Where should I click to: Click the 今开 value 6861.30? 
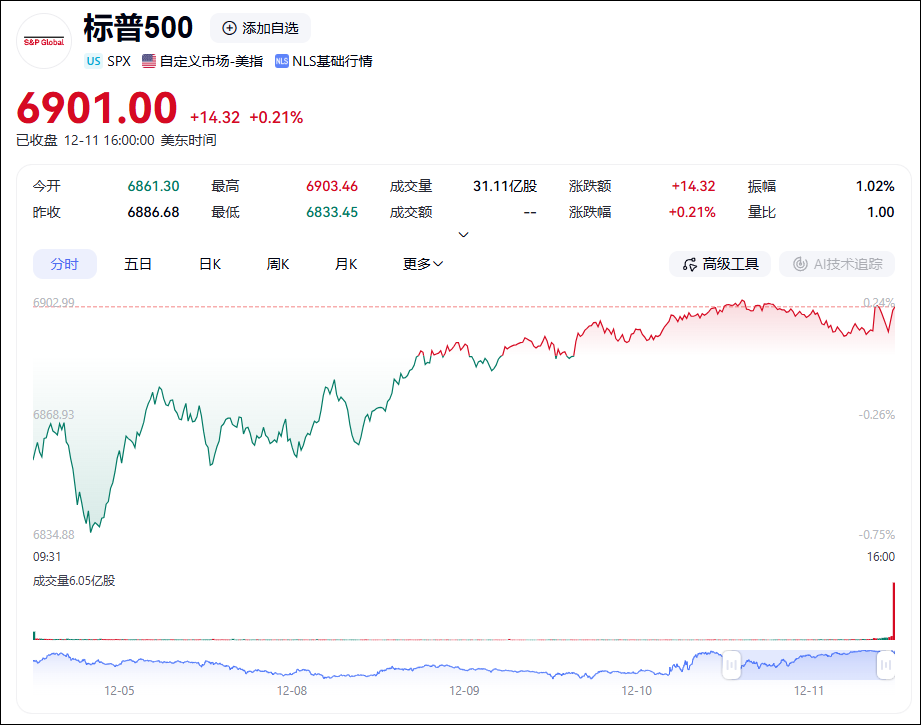[x=153, y=186]
